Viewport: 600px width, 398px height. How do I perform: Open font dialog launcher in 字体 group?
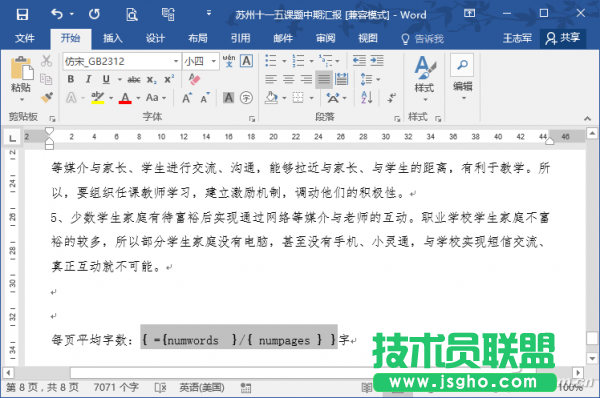(x=252, y=119)
